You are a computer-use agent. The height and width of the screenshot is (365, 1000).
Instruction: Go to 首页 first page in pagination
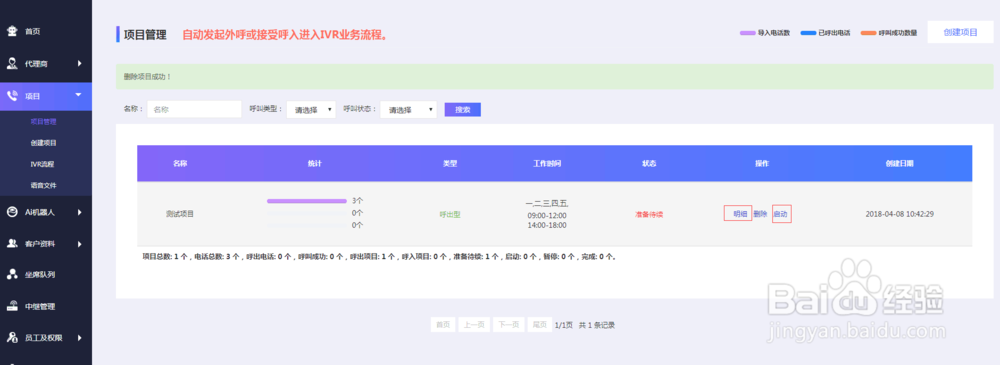[443, 324]
